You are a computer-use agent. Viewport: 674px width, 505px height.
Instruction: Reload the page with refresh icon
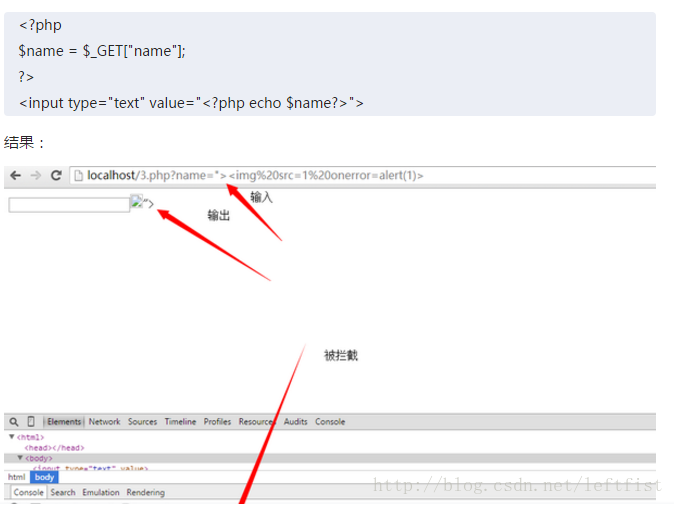tap(56, 176)
